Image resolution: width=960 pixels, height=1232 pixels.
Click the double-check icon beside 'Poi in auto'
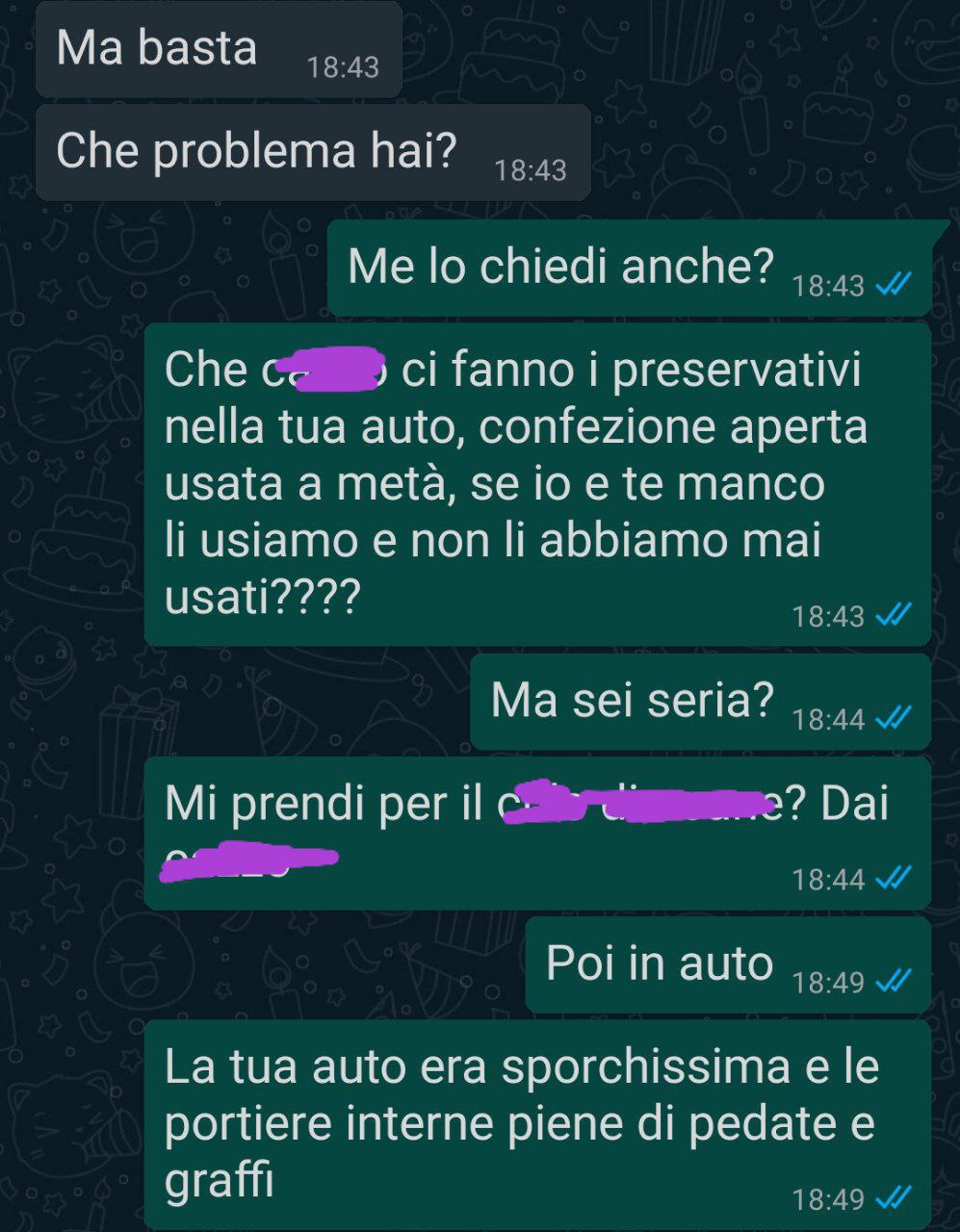click(894, 982)
